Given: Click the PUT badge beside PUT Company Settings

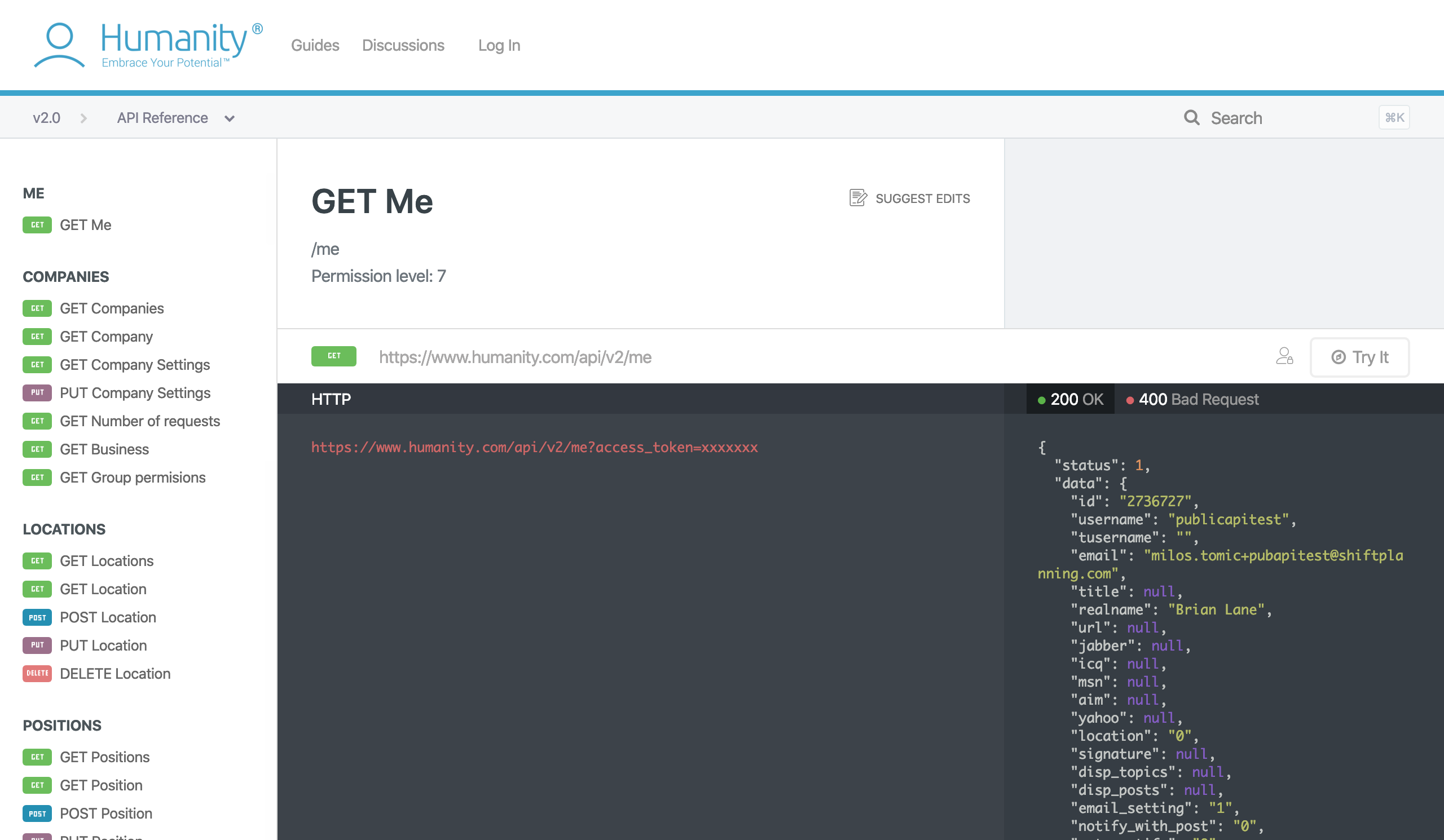Looking at the screenshot, I should (37, 393).
